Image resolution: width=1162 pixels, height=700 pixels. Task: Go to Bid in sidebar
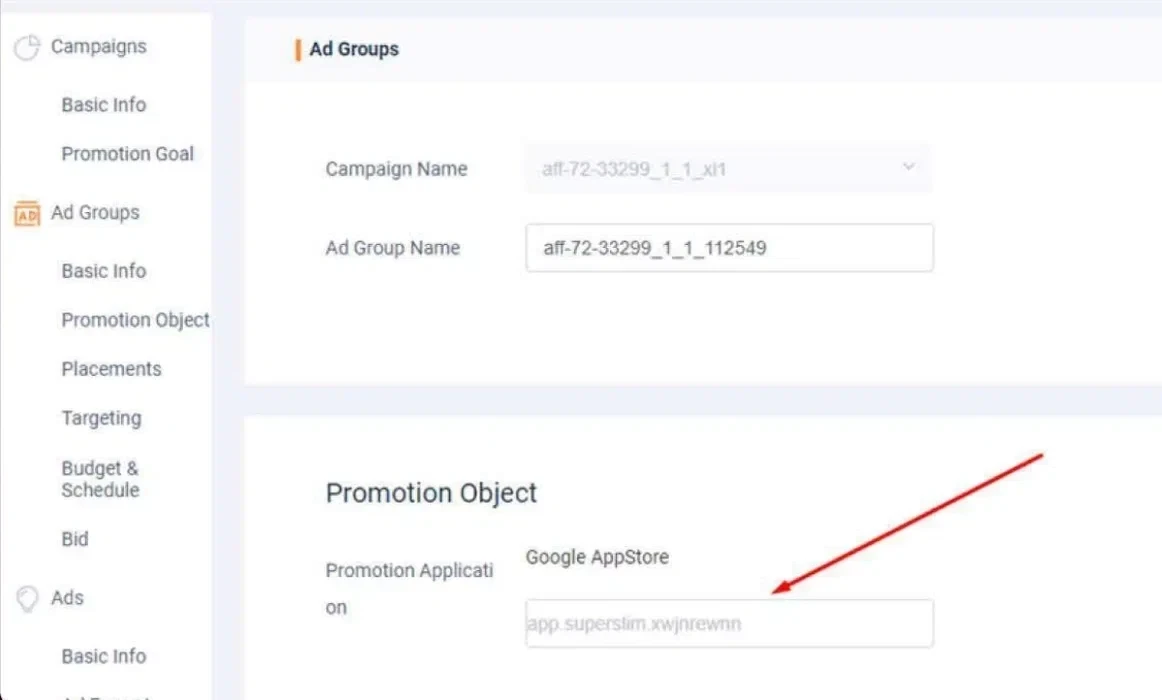pos(75,539)
